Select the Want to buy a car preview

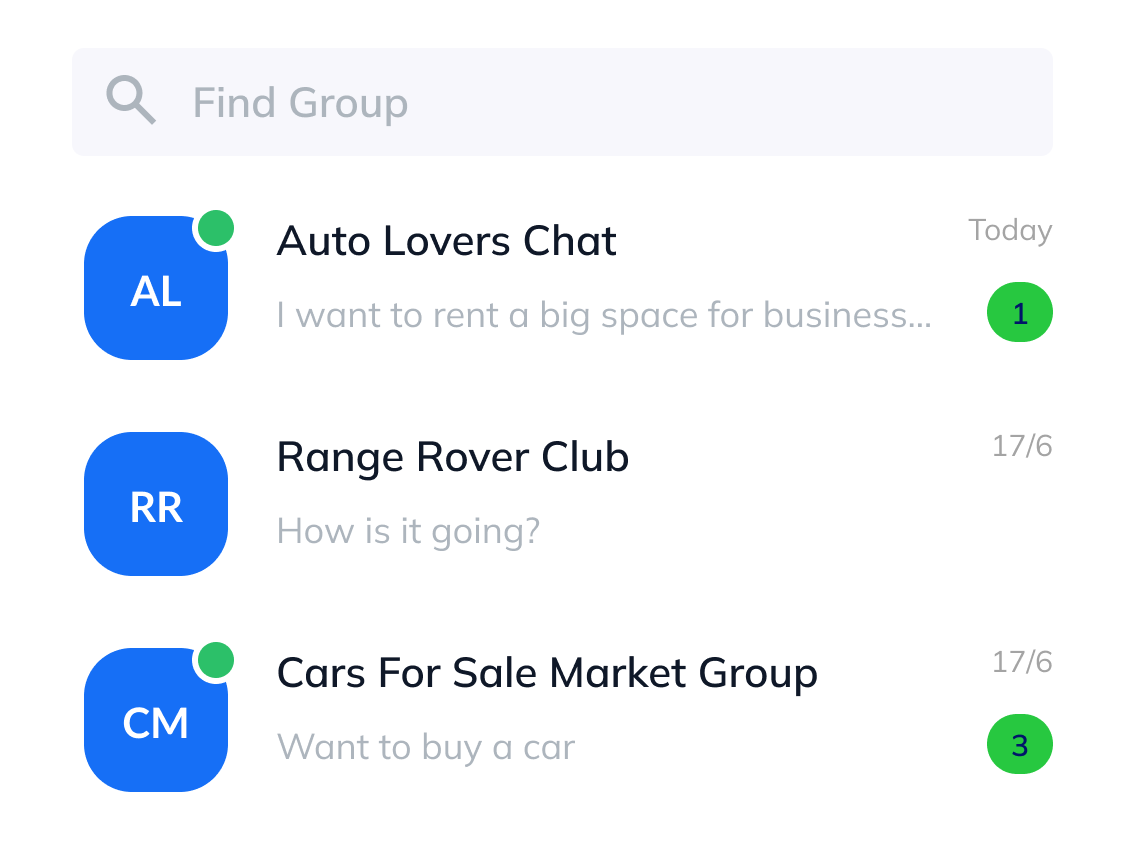click(426, 746)
